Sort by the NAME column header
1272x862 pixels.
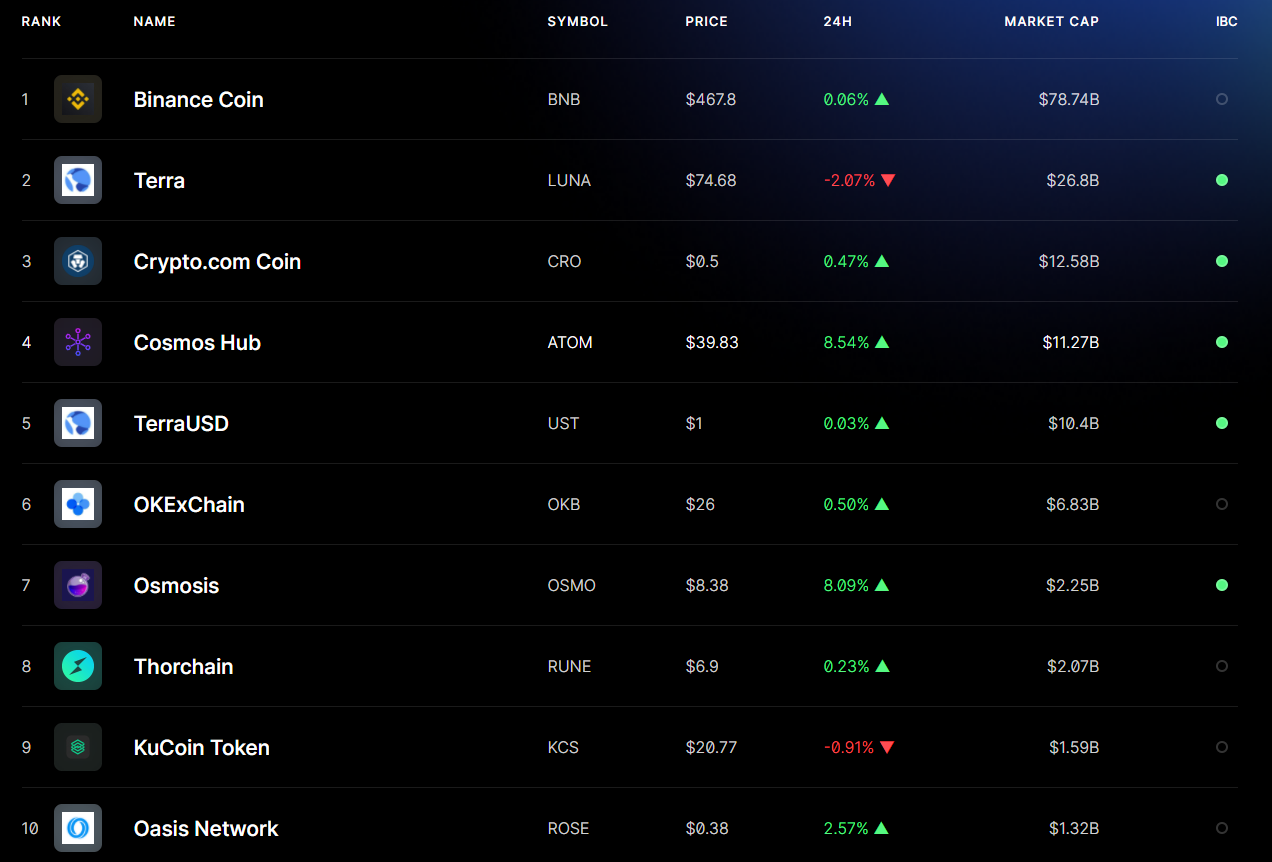click(x=154, y=21)
